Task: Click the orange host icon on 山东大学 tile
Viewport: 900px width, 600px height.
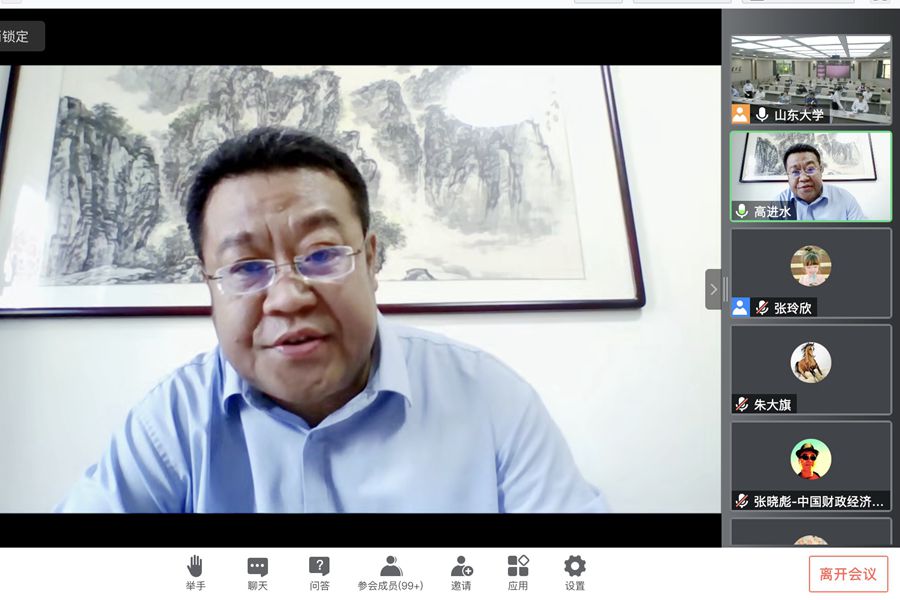Action: 740,114
